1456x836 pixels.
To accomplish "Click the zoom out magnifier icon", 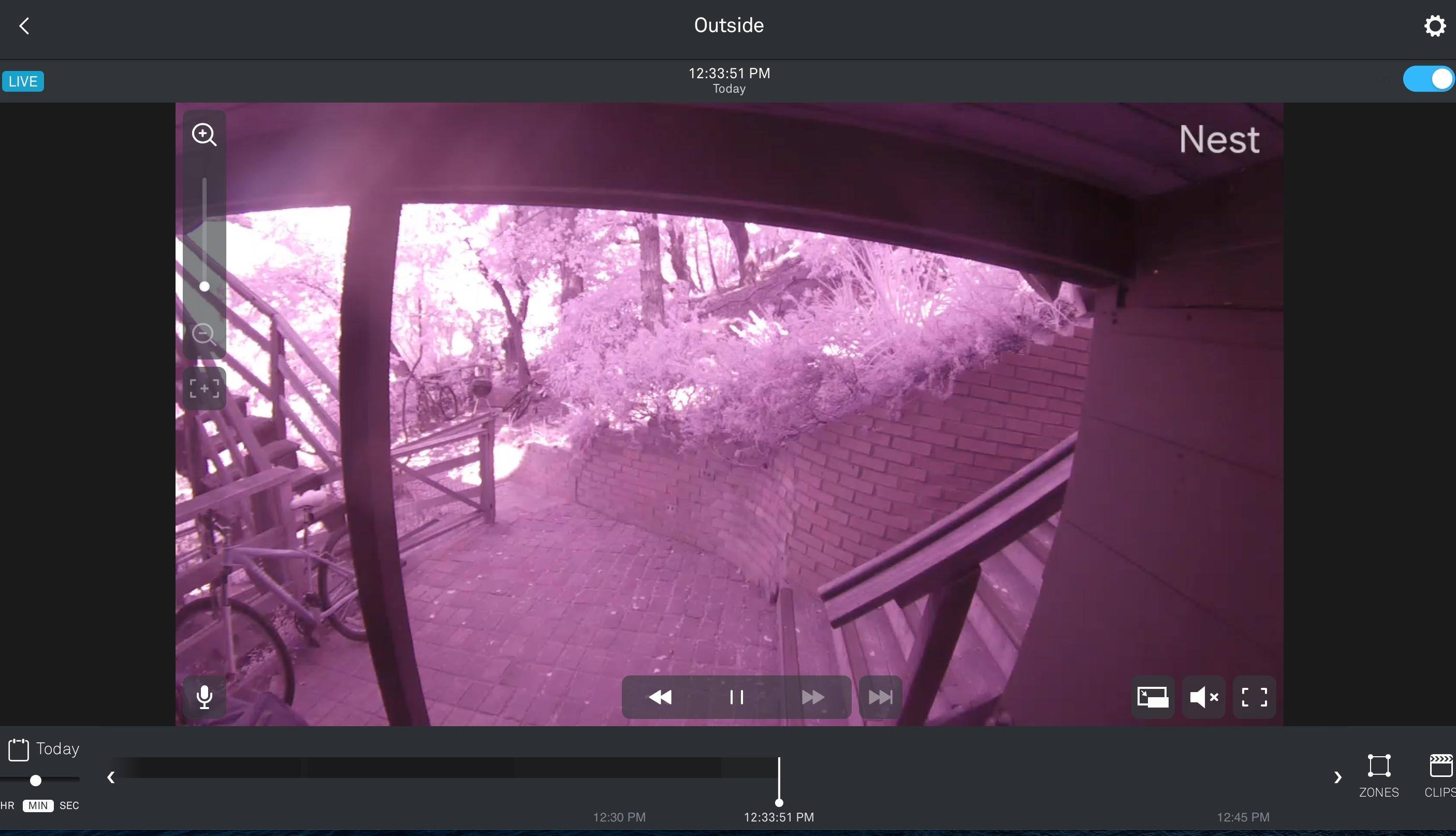I will tap(203, 334).
